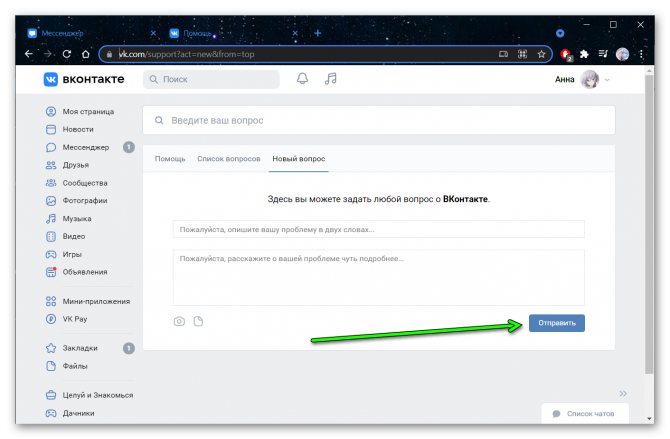Bookmark this page with star icon

[x=541, y=54]
